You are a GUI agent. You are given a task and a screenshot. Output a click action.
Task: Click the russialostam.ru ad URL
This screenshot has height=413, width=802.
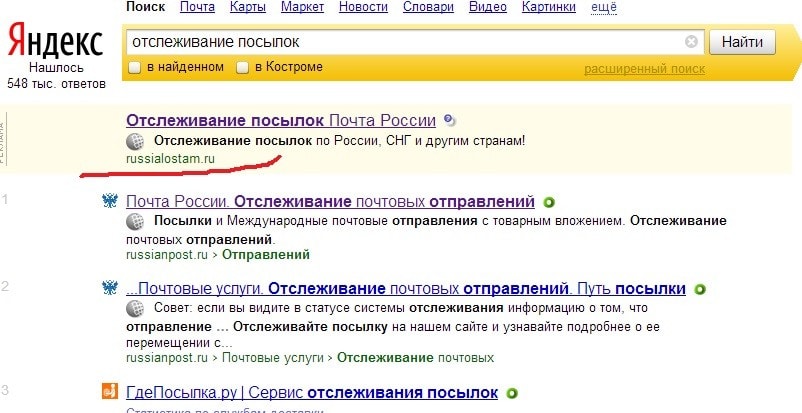[x=170, y=159]
